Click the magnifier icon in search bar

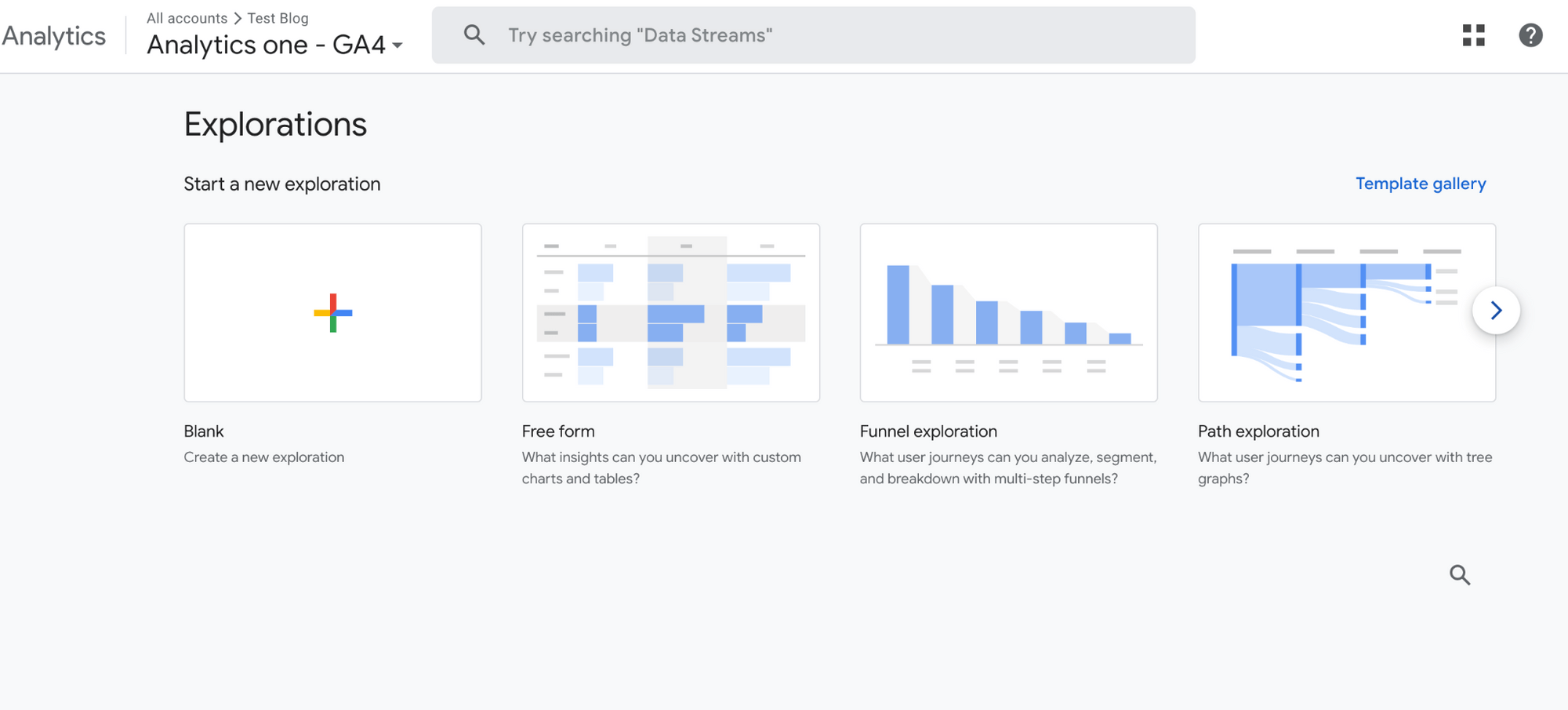[x=474, y=35]
